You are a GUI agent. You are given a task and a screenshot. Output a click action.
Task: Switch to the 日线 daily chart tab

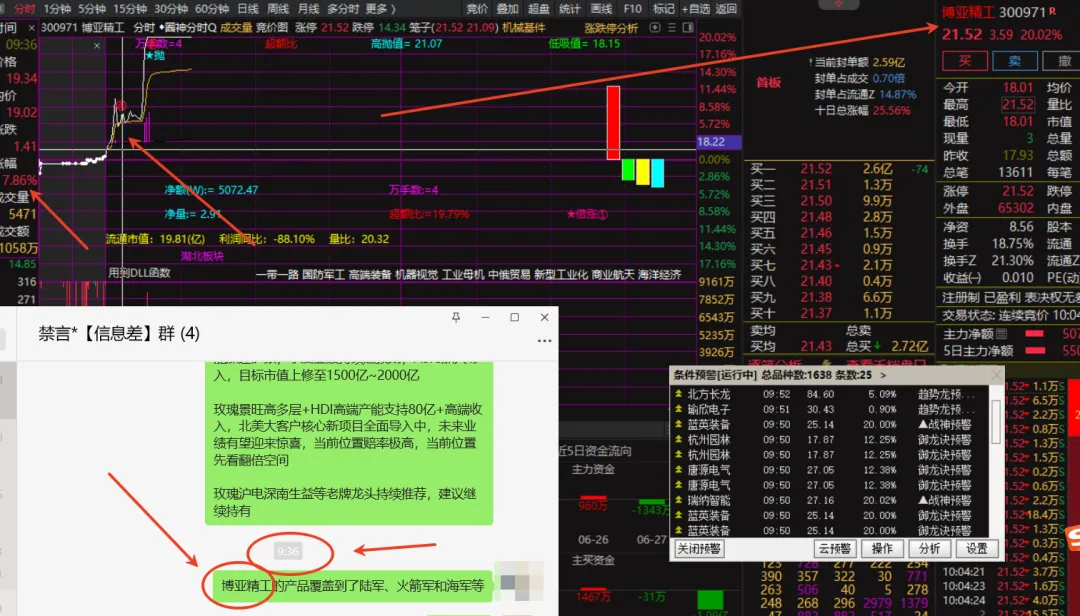(248, 9)
